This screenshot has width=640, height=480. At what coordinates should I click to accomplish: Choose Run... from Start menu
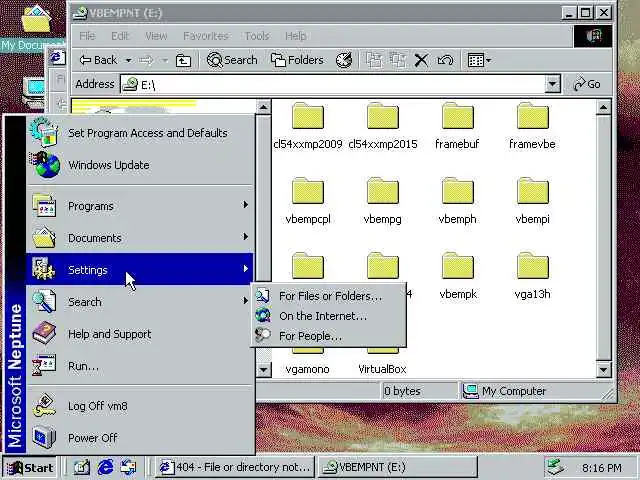point(140,366)
